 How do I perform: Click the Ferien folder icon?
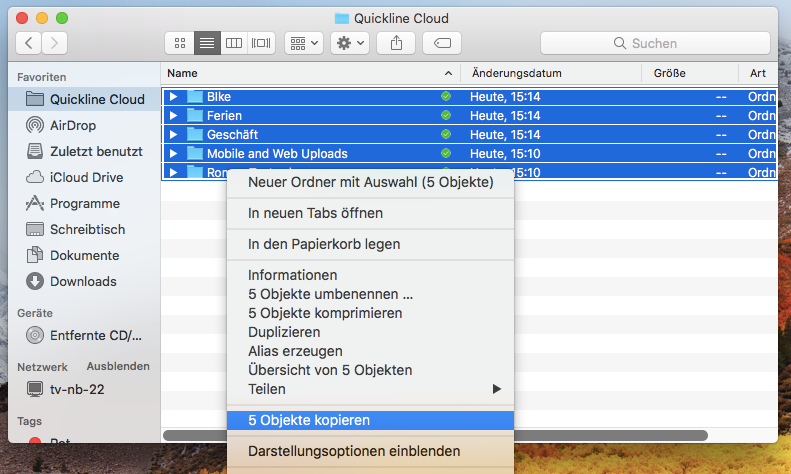pos(195,115)
